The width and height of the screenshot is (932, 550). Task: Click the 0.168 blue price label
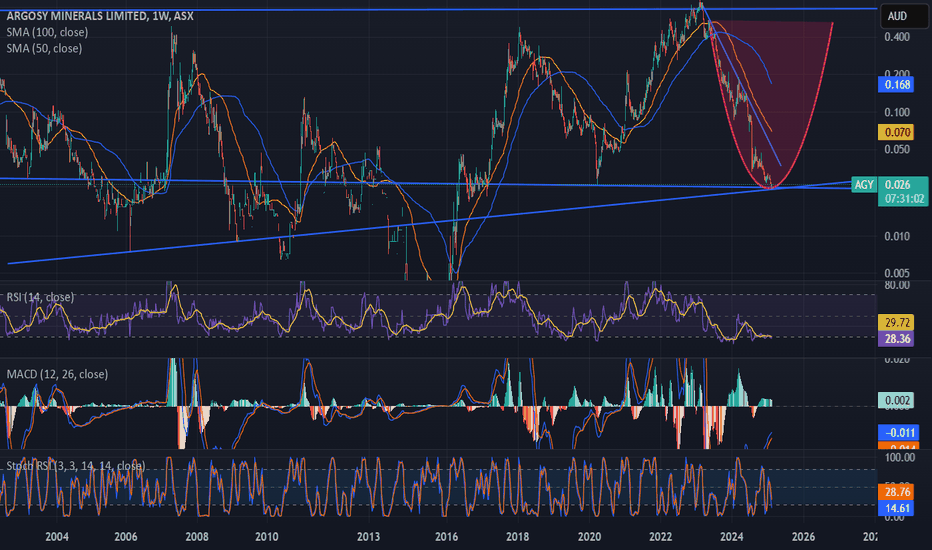897,84
